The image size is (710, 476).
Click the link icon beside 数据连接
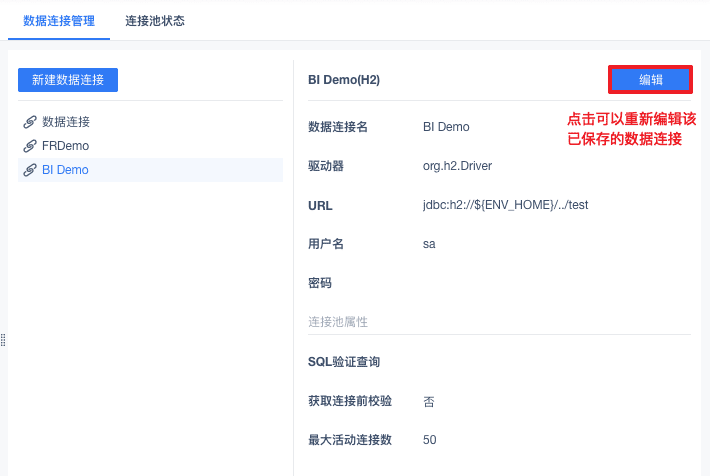click(x=29, y=122)
